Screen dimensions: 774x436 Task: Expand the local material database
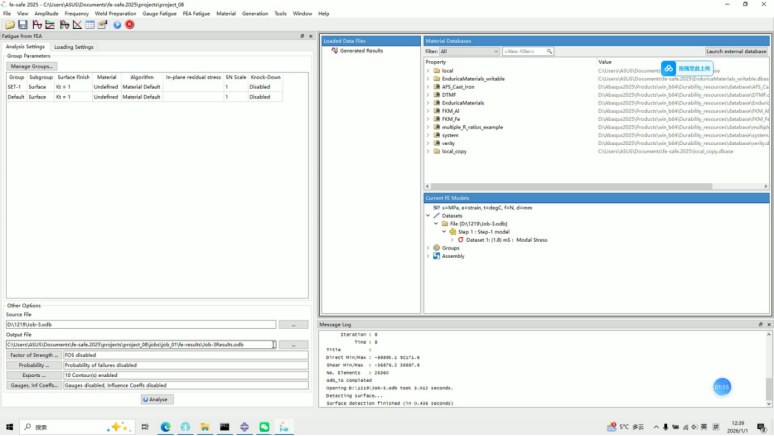[x=428, y=71]
